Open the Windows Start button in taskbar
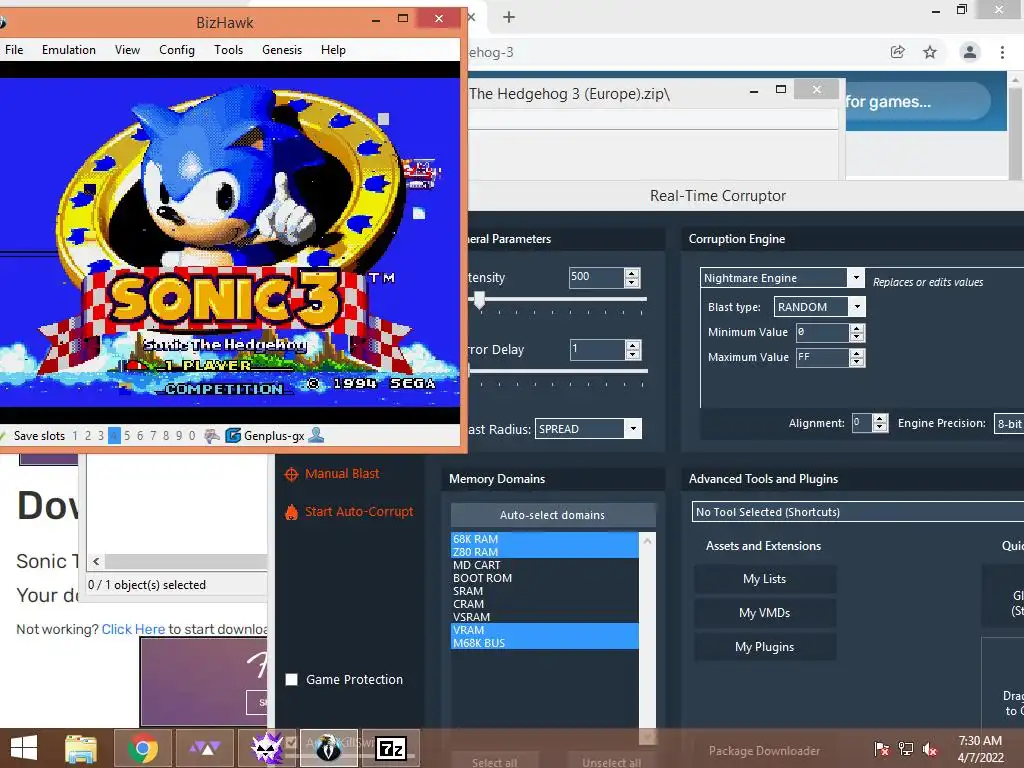The height and width of the screenshot is (768, 1024). pyautogui.click(x=24, y=748)
